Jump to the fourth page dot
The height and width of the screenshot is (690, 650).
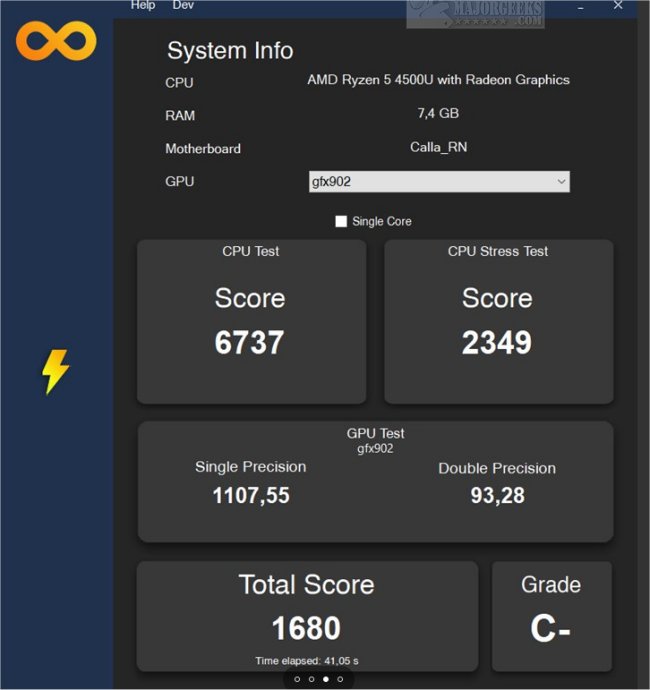point(340,679)
